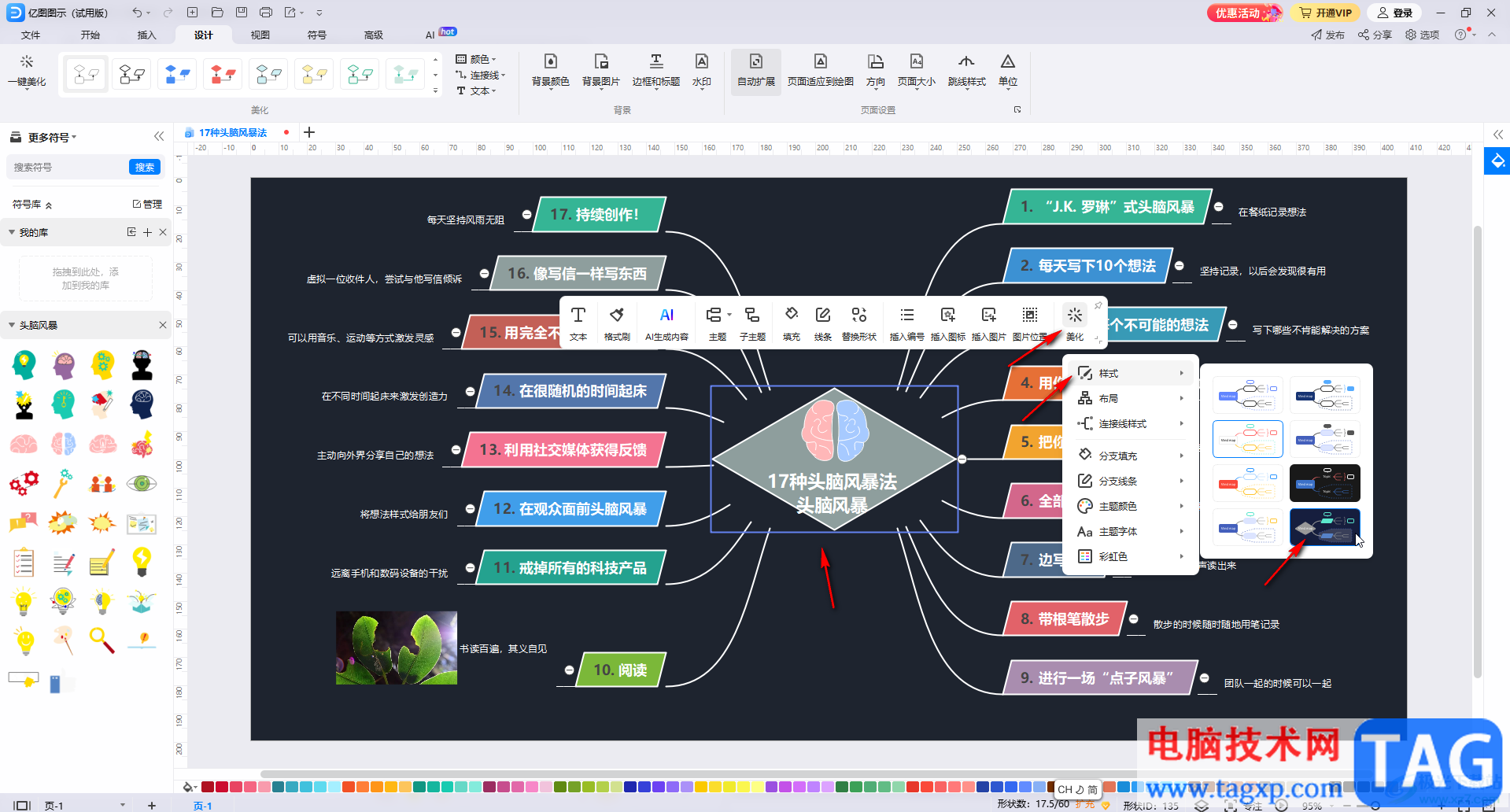
Task: Open 页面大小 page size option
Action: [x=917, y=70]
